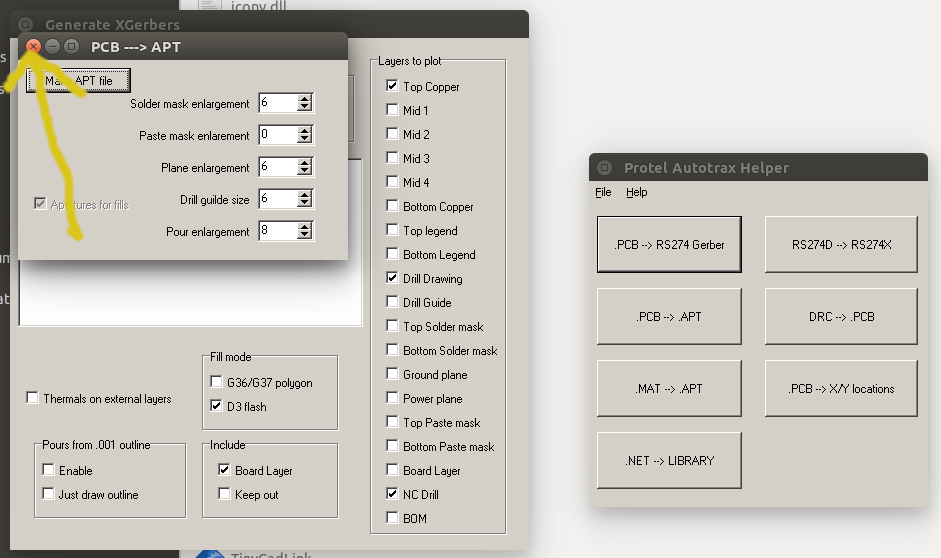Increase Solder mask enlargement value
The height and width of the screenshot is (558, 941).
[x=305, y=98]
